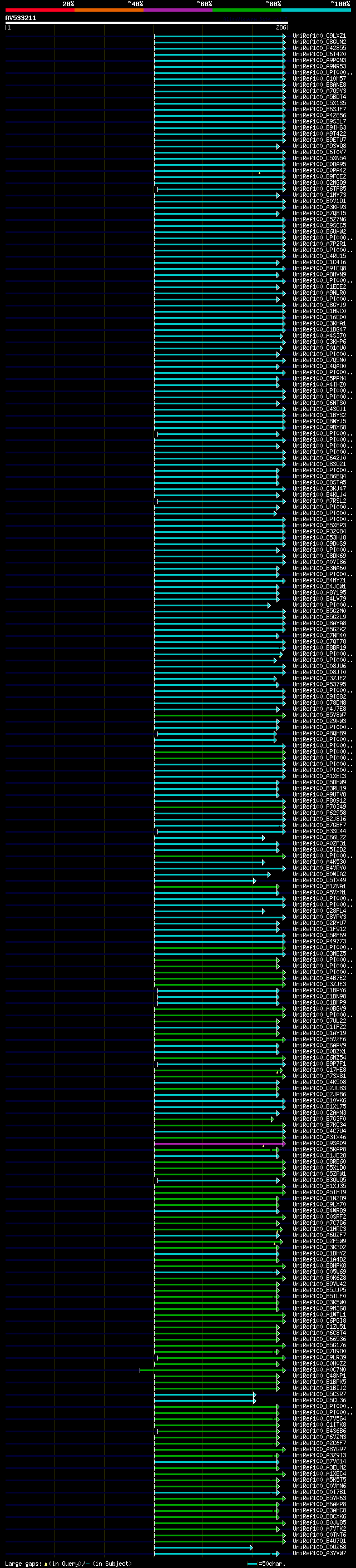
Task: Click the long green bar for UniRef100_A0C7N0
Action: (x=212, y=1370)
